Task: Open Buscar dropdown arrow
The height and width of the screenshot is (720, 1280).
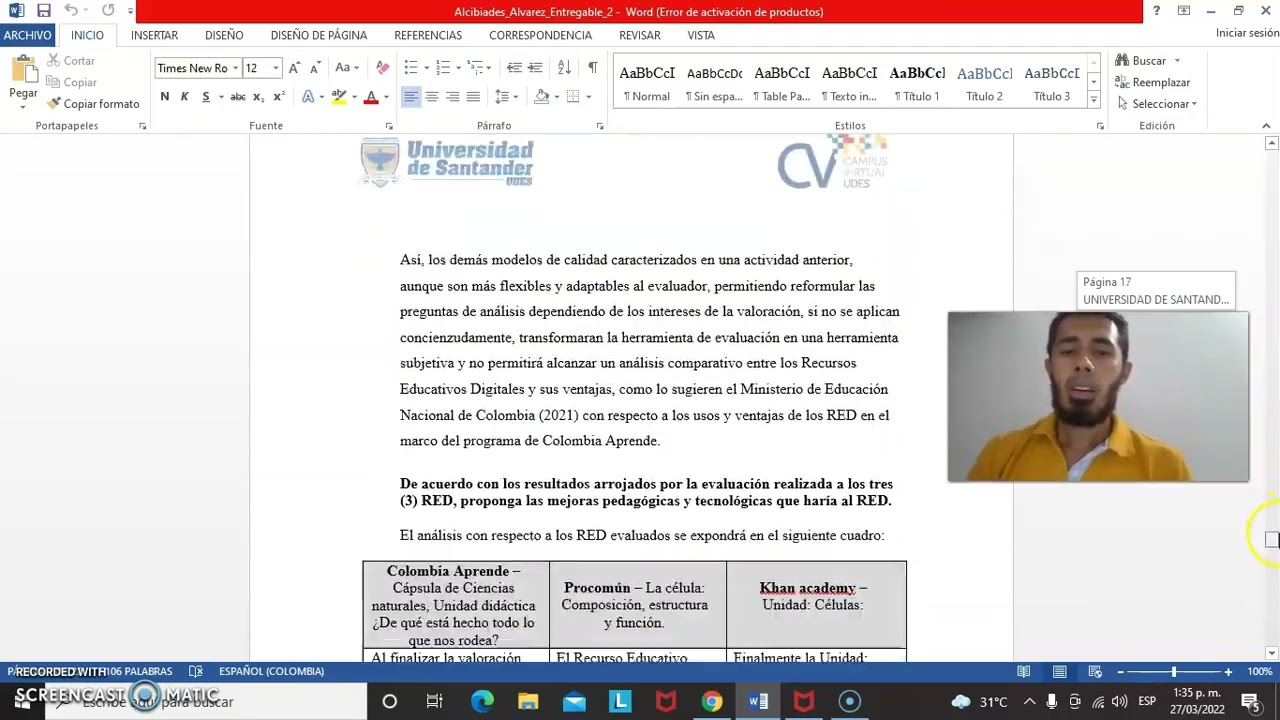Action: coord(1177,61)
